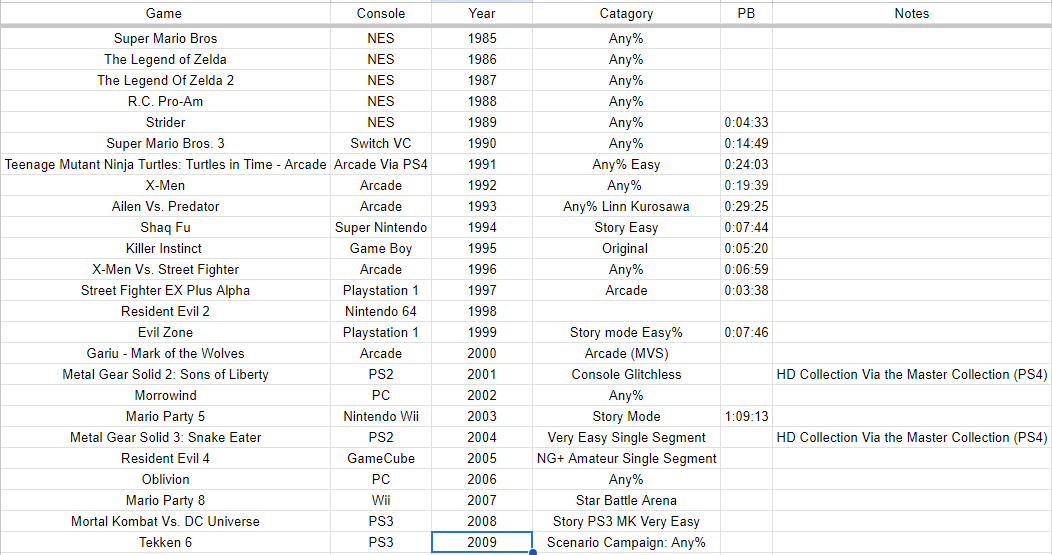Select the 'Nintendo Wii' console cell

click(x=380, y=417)
